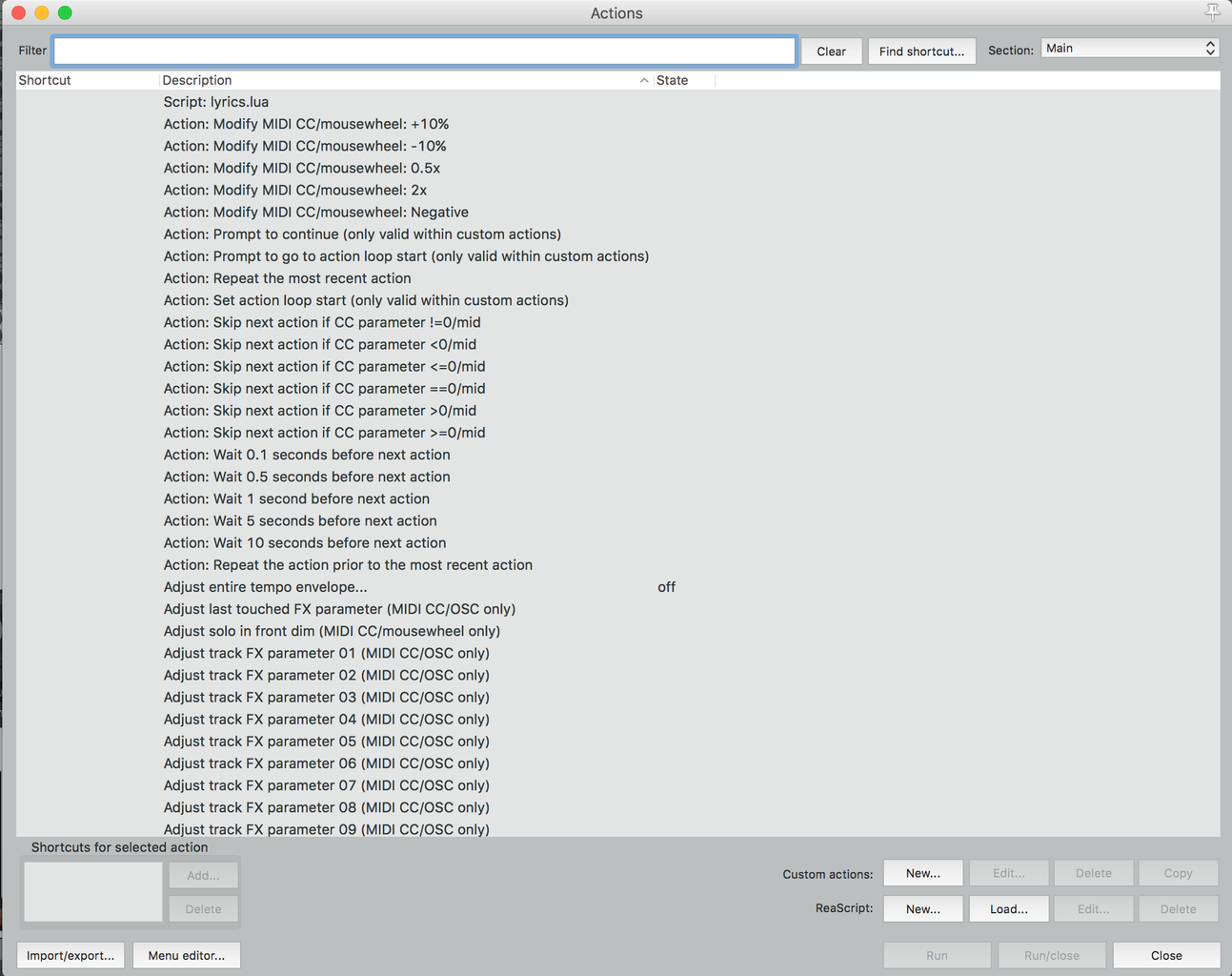Select 'Prompt to go to action loop start'

(x=617, y=255)
